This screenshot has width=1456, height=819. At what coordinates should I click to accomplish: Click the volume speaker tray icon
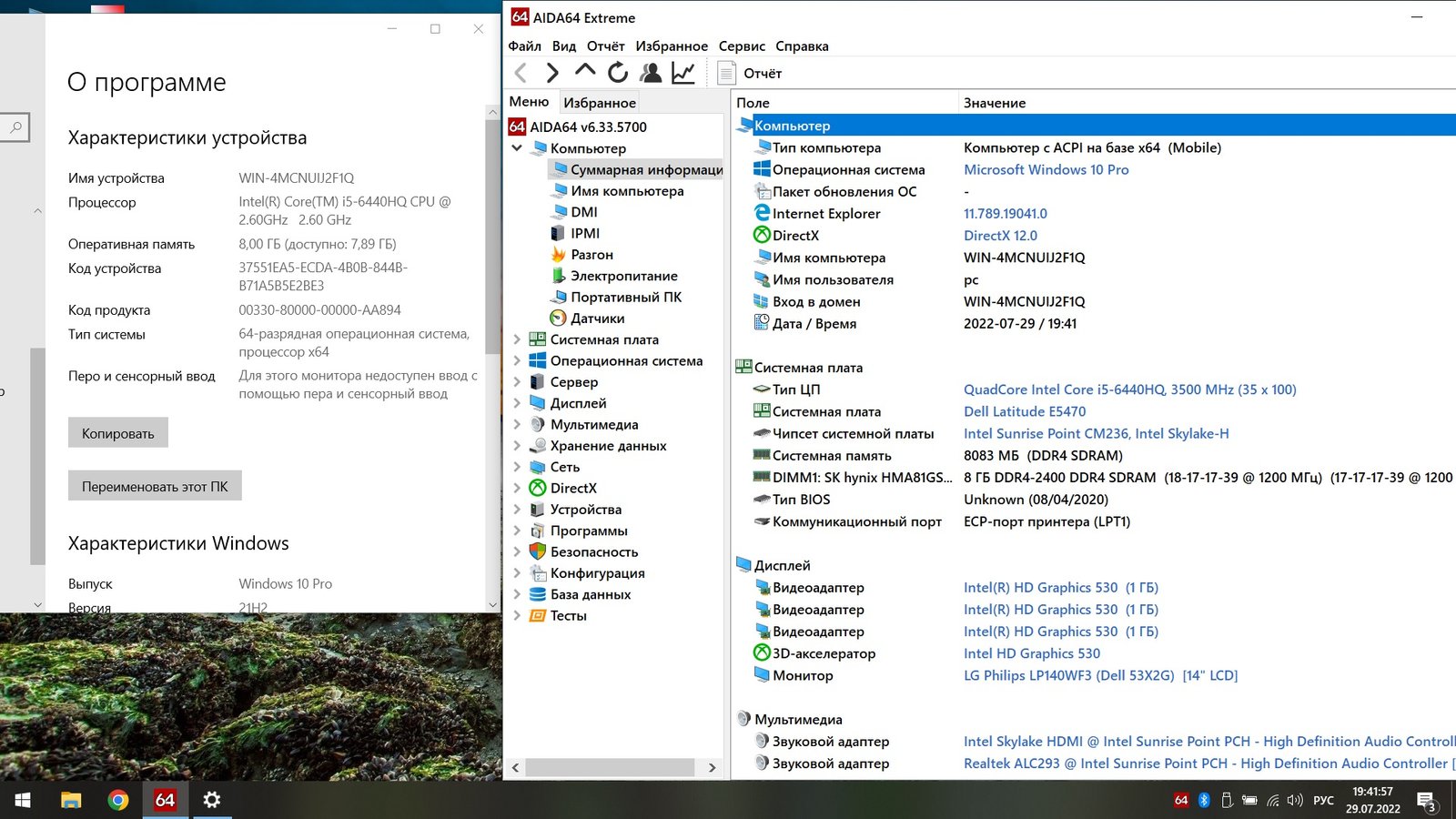click(x=1295, y=800)
